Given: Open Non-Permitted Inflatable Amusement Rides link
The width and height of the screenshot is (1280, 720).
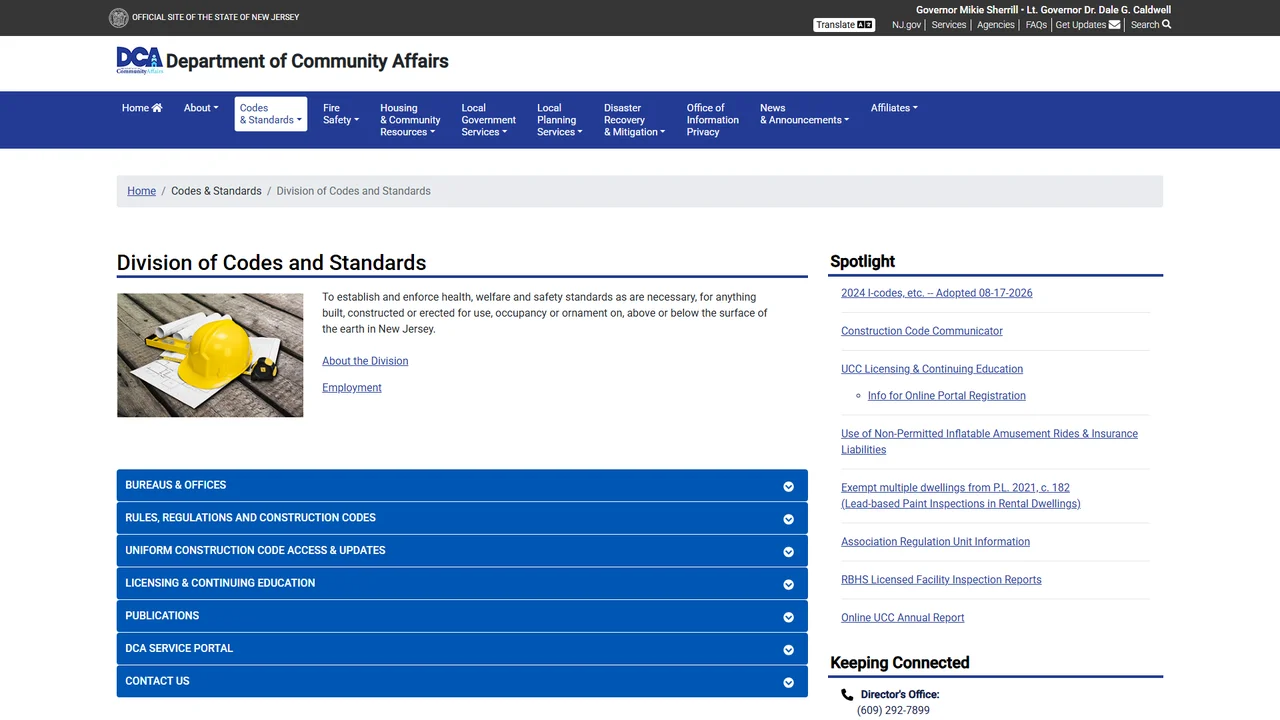Looking at the screenshot, I should pyautogui.click(x=990, y=442).
